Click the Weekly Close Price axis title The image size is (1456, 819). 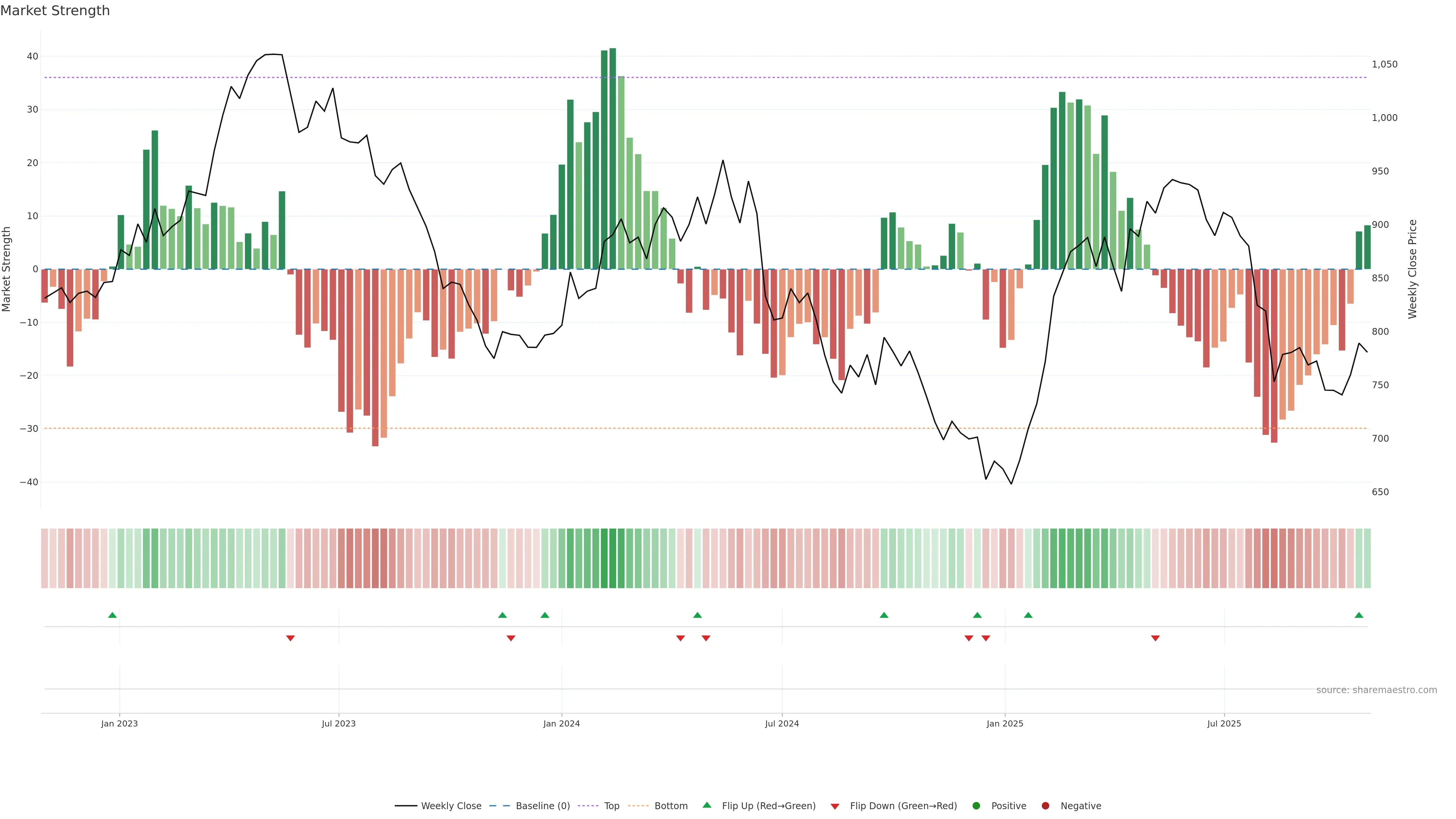(1412, 269)
